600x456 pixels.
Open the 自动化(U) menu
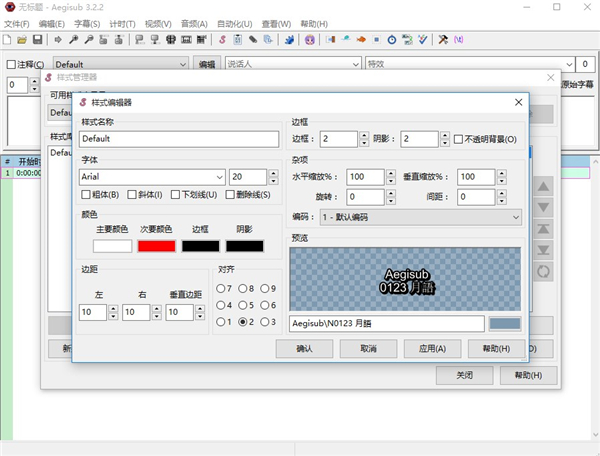[236, 23]
